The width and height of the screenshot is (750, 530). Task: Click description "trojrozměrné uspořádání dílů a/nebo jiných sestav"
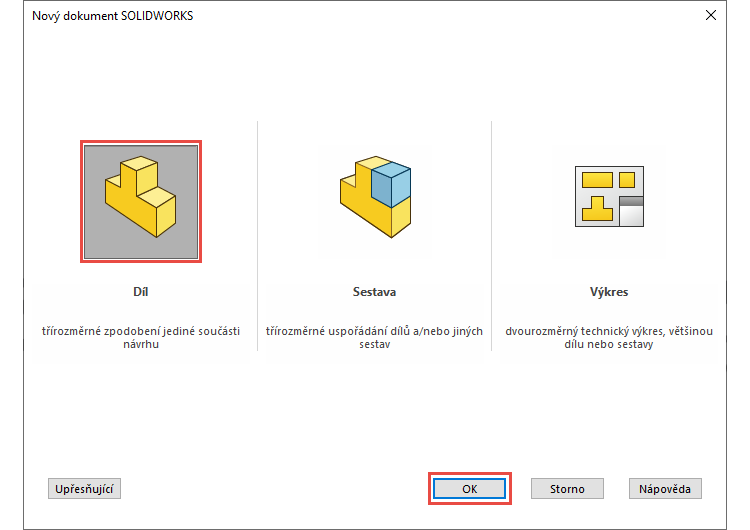click(x=375, y=337)
